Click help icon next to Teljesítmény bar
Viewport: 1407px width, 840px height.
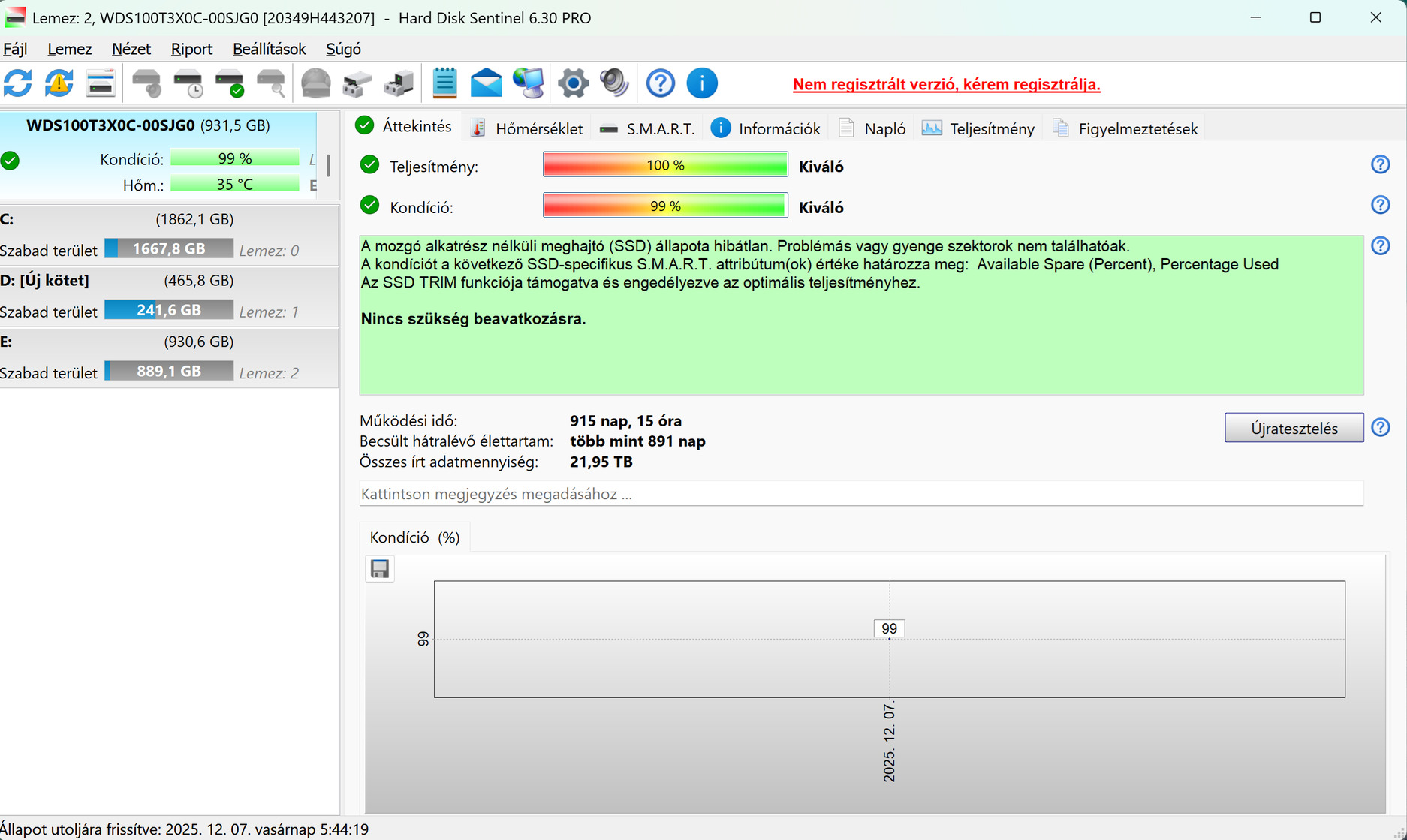1380,164
